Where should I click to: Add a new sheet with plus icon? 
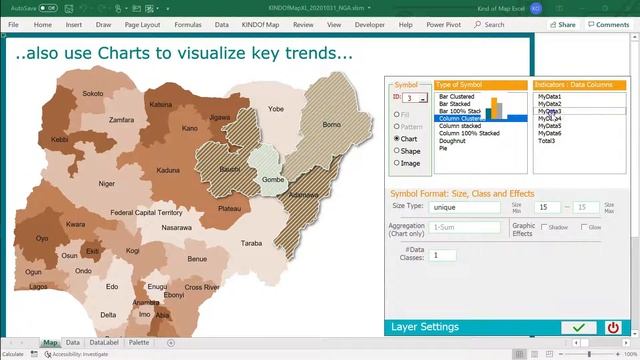click(x=171, y=343)
